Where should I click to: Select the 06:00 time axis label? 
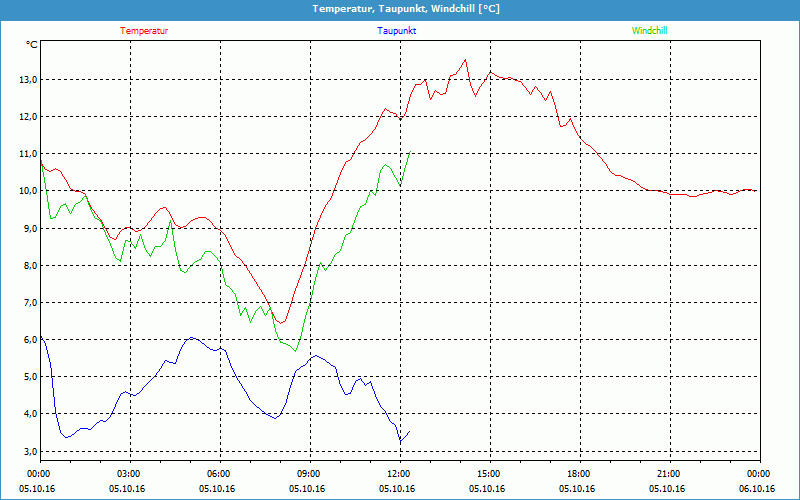coord(219,474)
